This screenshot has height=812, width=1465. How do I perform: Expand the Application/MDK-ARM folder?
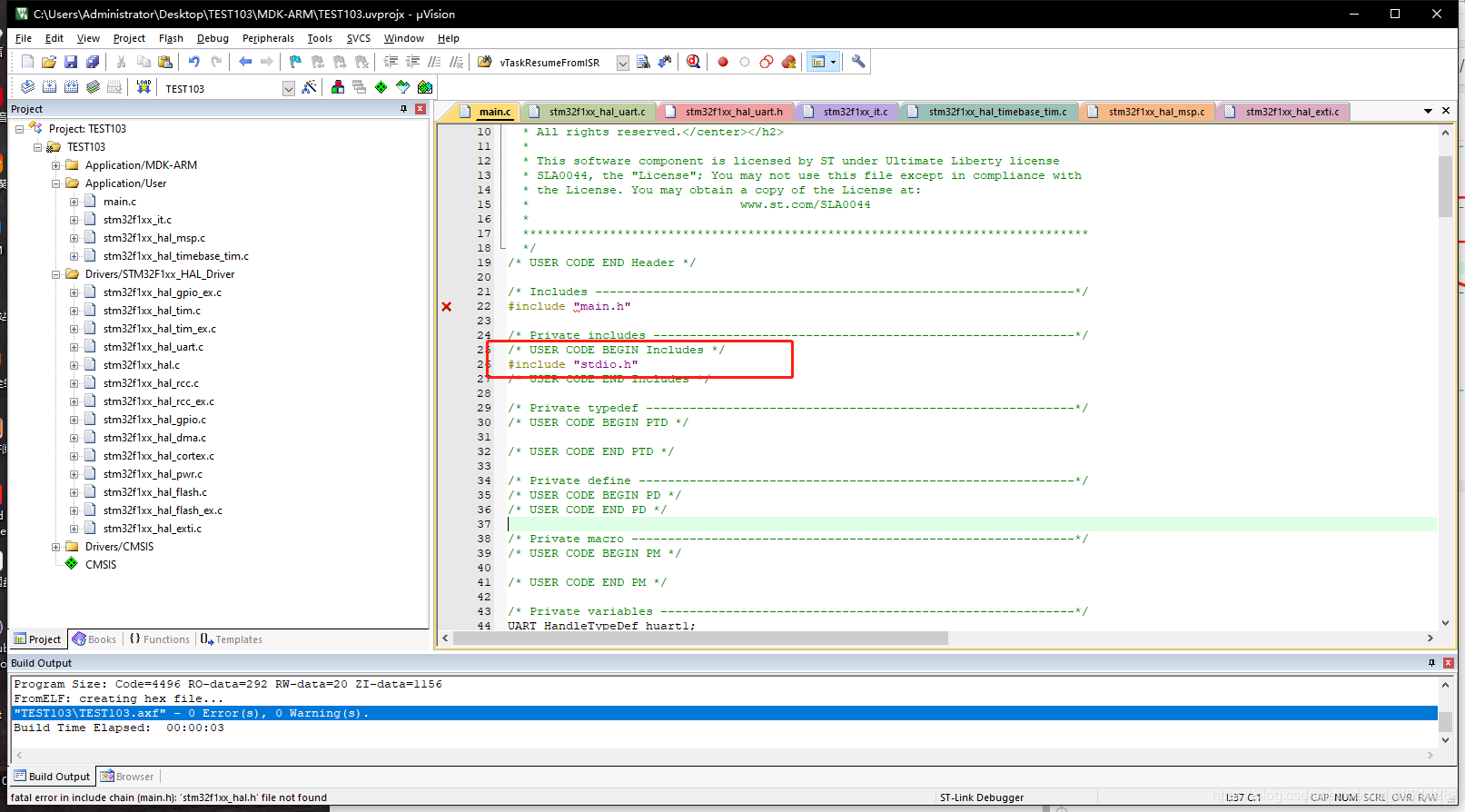[x=56, y=165]
